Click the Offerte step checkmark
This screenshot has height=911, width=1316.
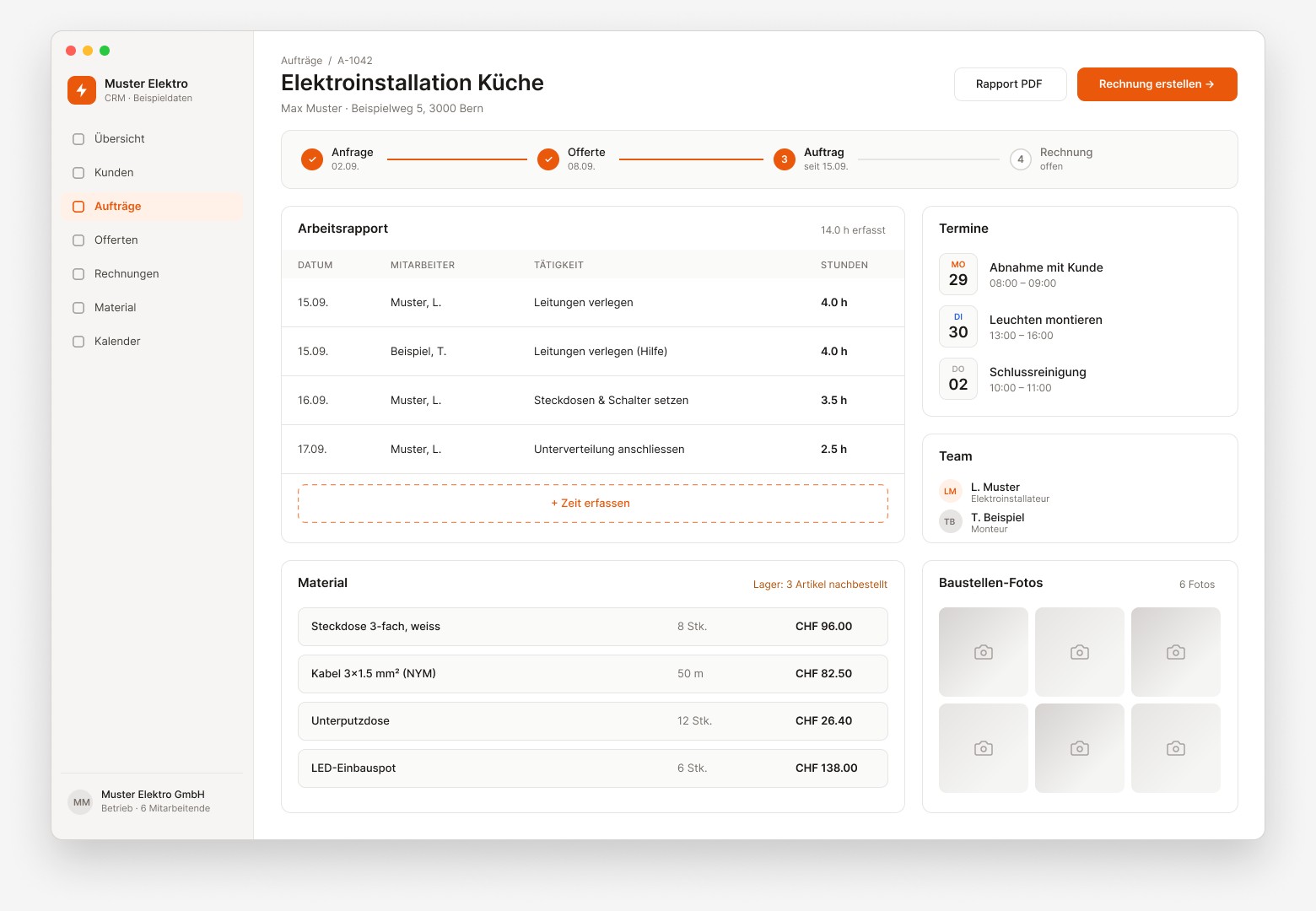[548, 159]
